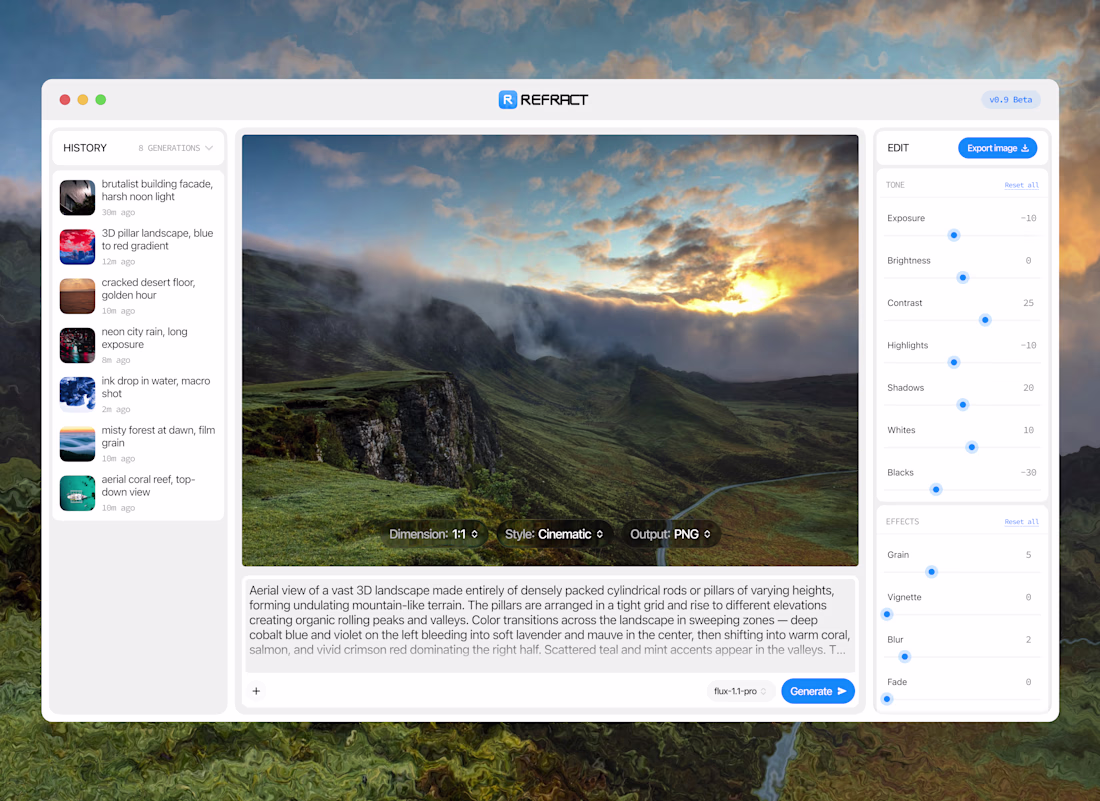Click the HISTORY panel heading
The height and width of the screenshot is (801, 1100).
pyautogui.click(x=85, y=148)
